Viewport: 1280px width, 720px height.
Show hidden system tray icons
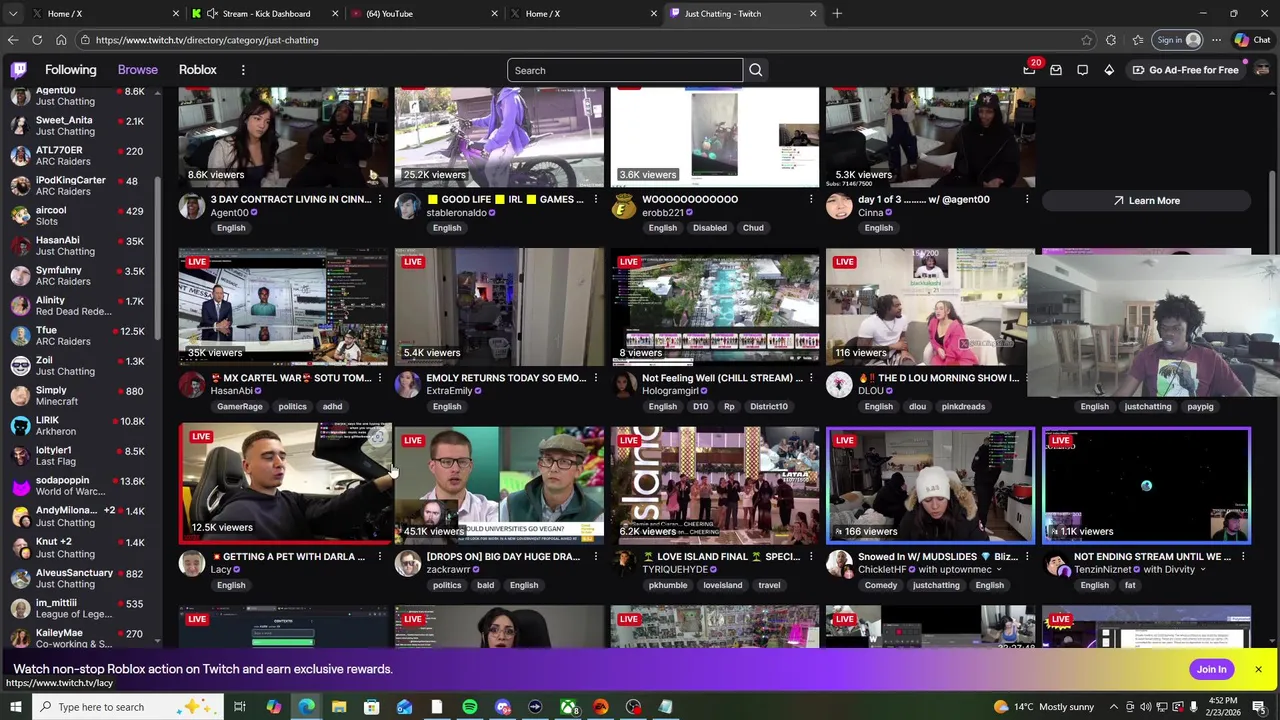pos(1114,707)
